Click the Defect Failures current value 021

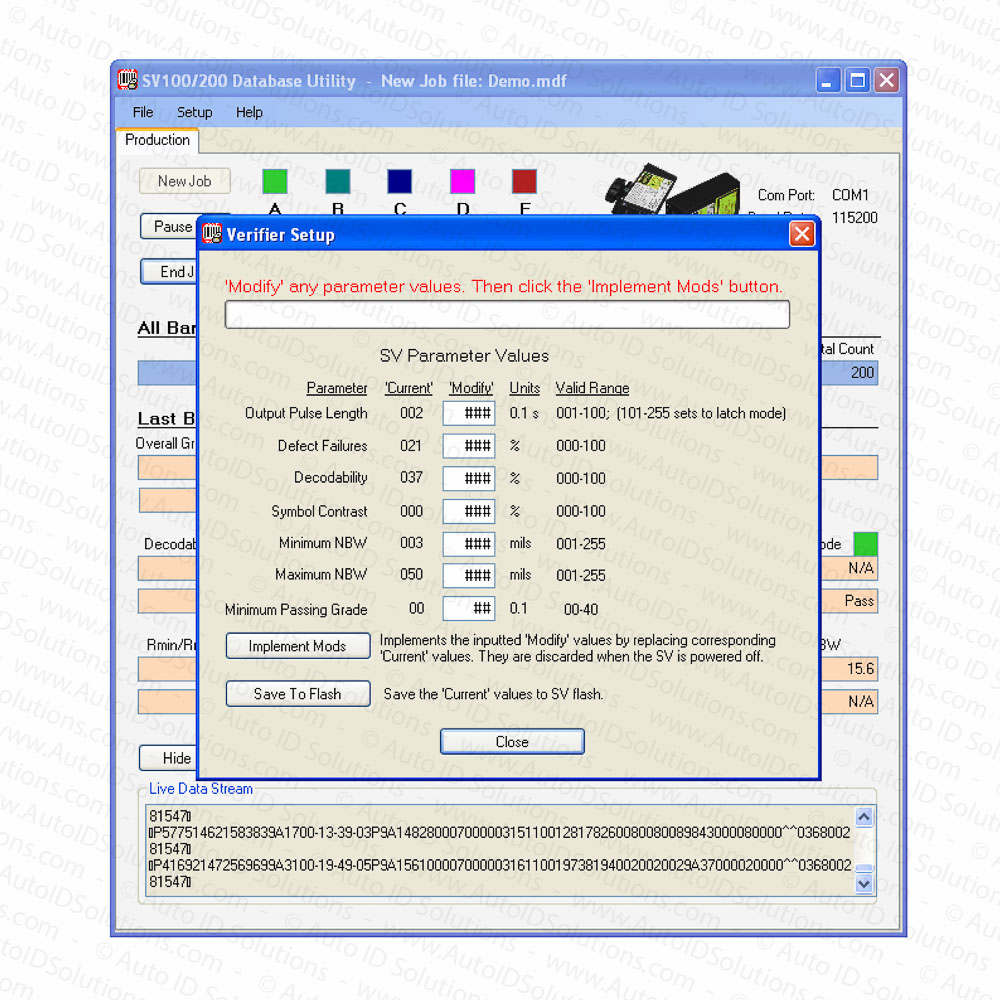point(411,446)
